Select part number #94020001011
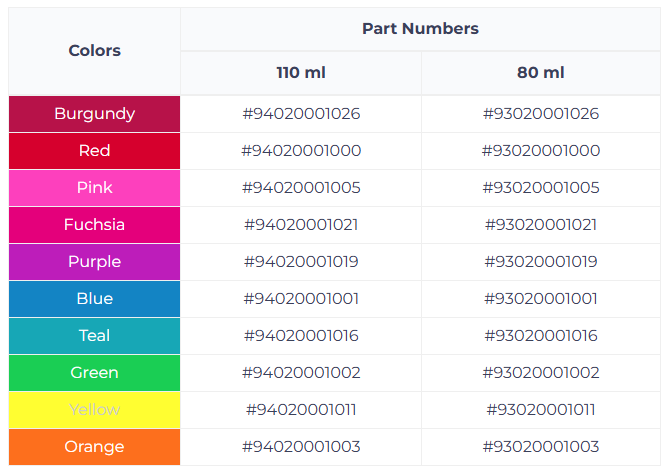Image resolution: width=669 pixels, height=476 pixels. coord(301,410)
